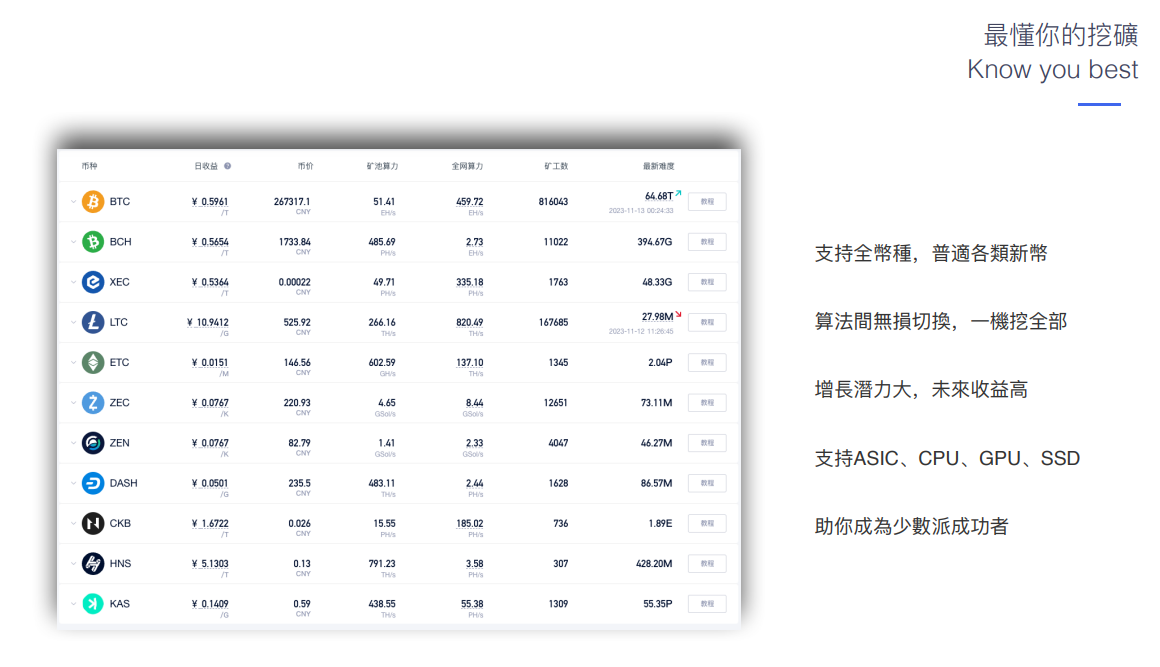Click the LTC daily earnings value 10.9412
This screenshot has height=667, width=1160.
(210, 323)
